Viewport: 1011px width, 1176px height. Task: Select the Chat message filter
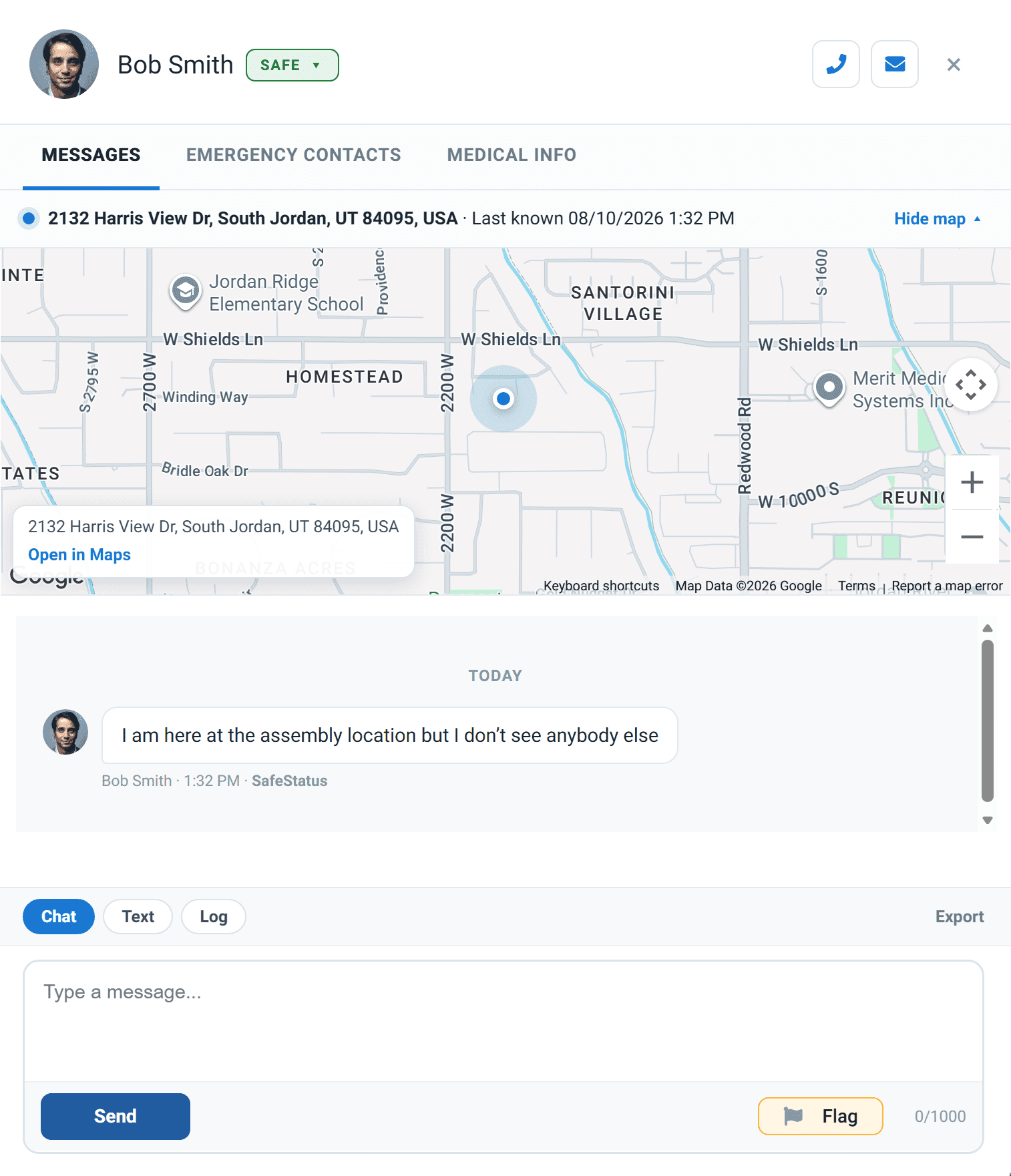59,917
